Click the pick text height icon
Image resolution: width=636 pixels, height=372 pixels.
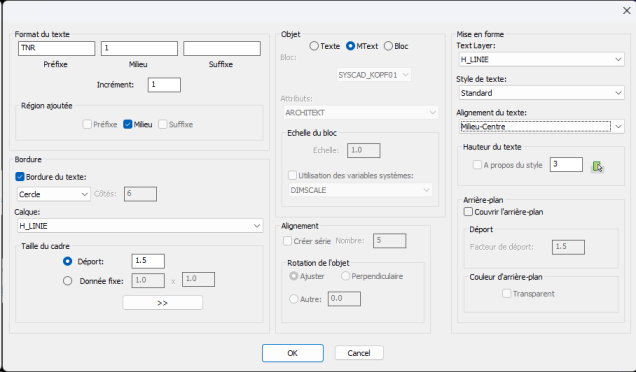tap(597, 166)
